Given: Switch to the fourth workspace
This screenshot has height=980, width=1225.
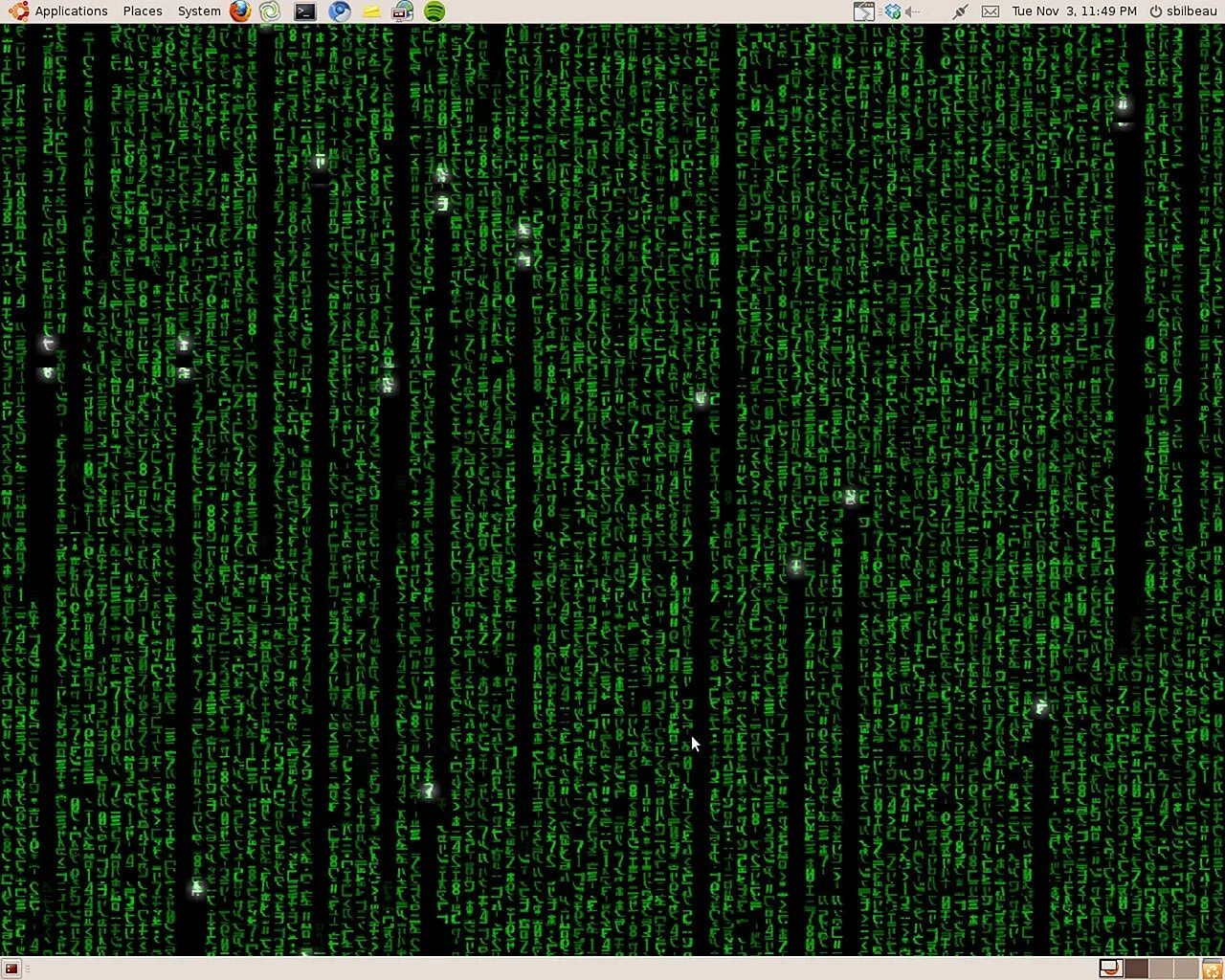Looking at the screenshot, I should (1185, 969).
